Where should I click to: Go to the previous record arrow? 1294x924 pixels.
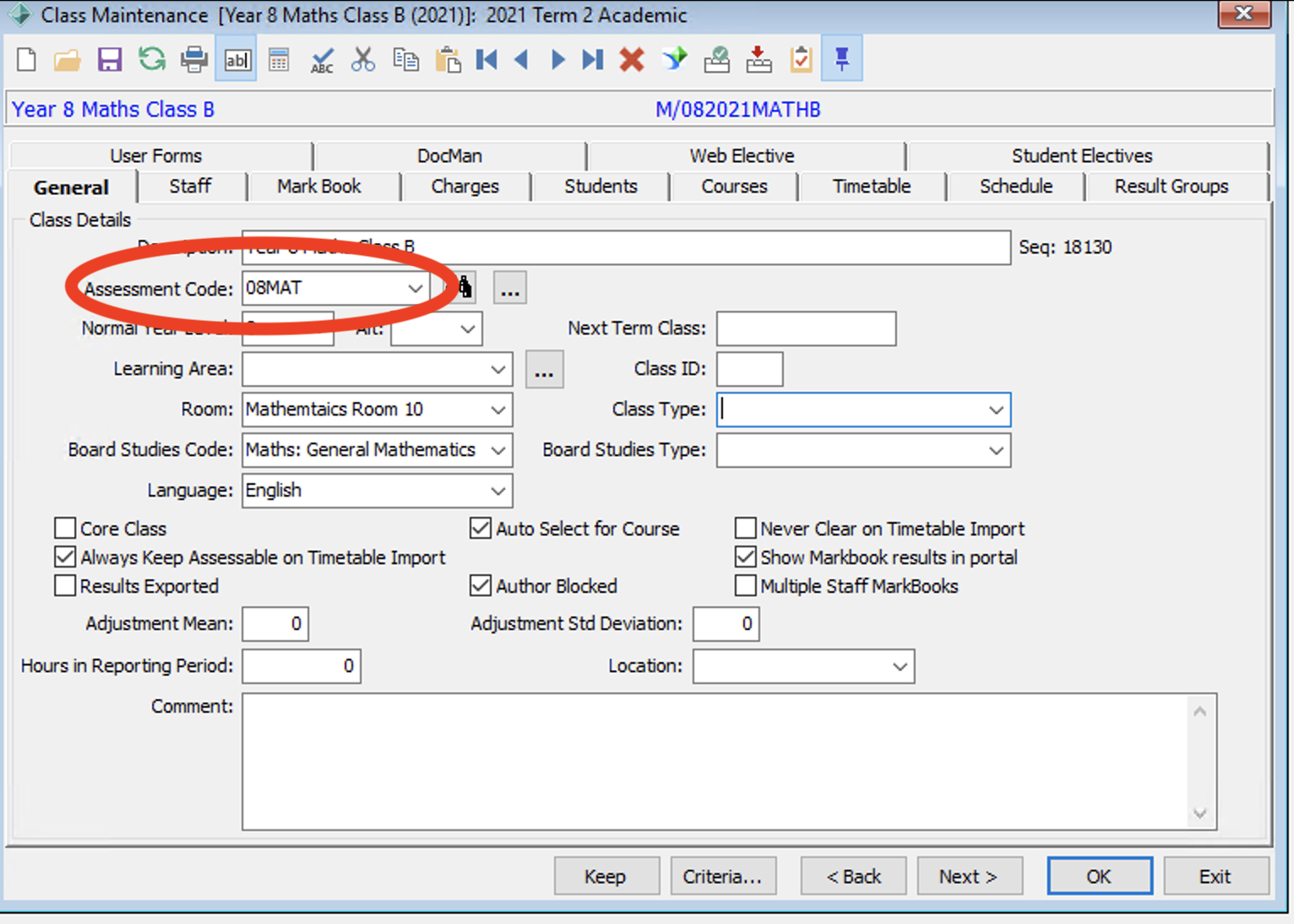[x=522, y=59]
